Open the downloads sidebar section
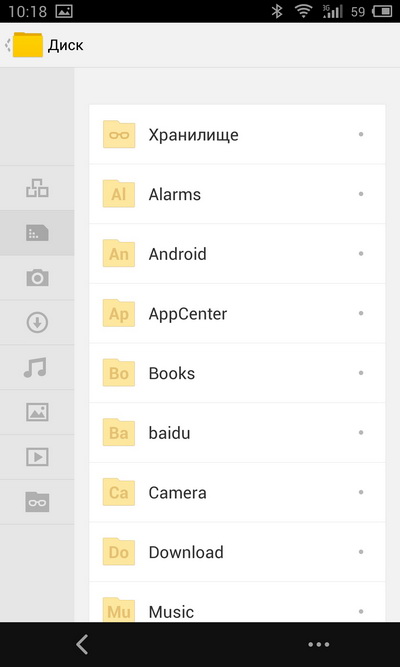 tap(37, 322)
